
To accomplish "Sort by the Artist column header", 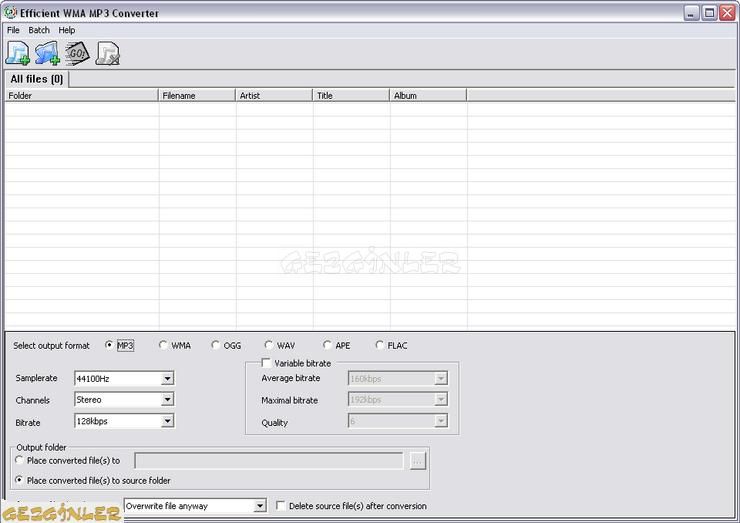I will 274,95.
